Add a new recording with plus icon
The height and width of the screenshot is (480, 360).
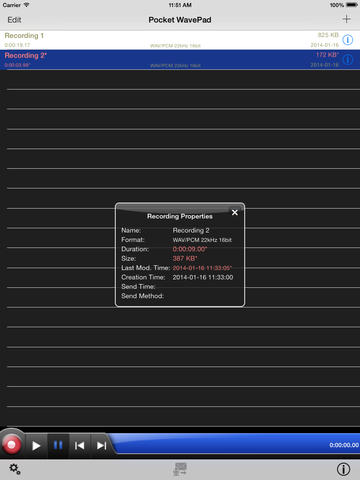pos(347,19)
